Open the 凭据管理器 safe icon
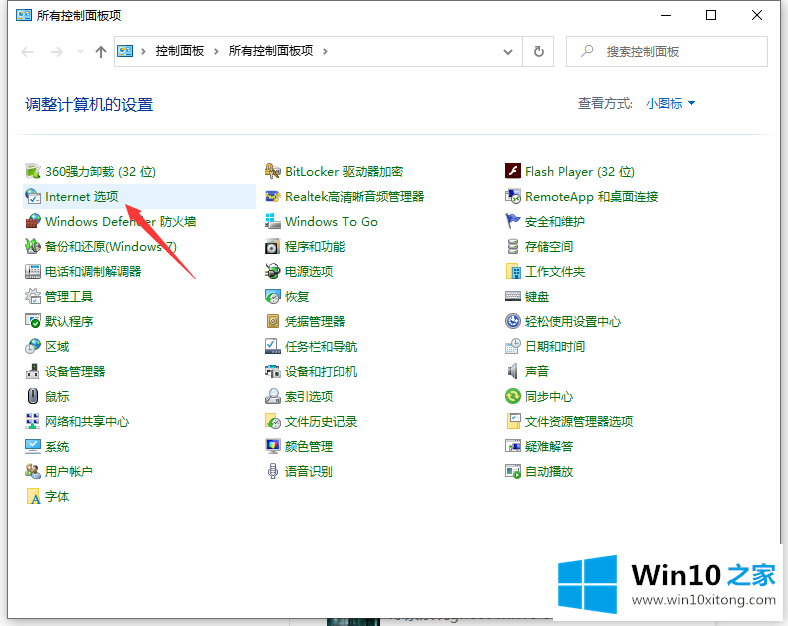Screen dimensions: 788x626 click(272, 322)
